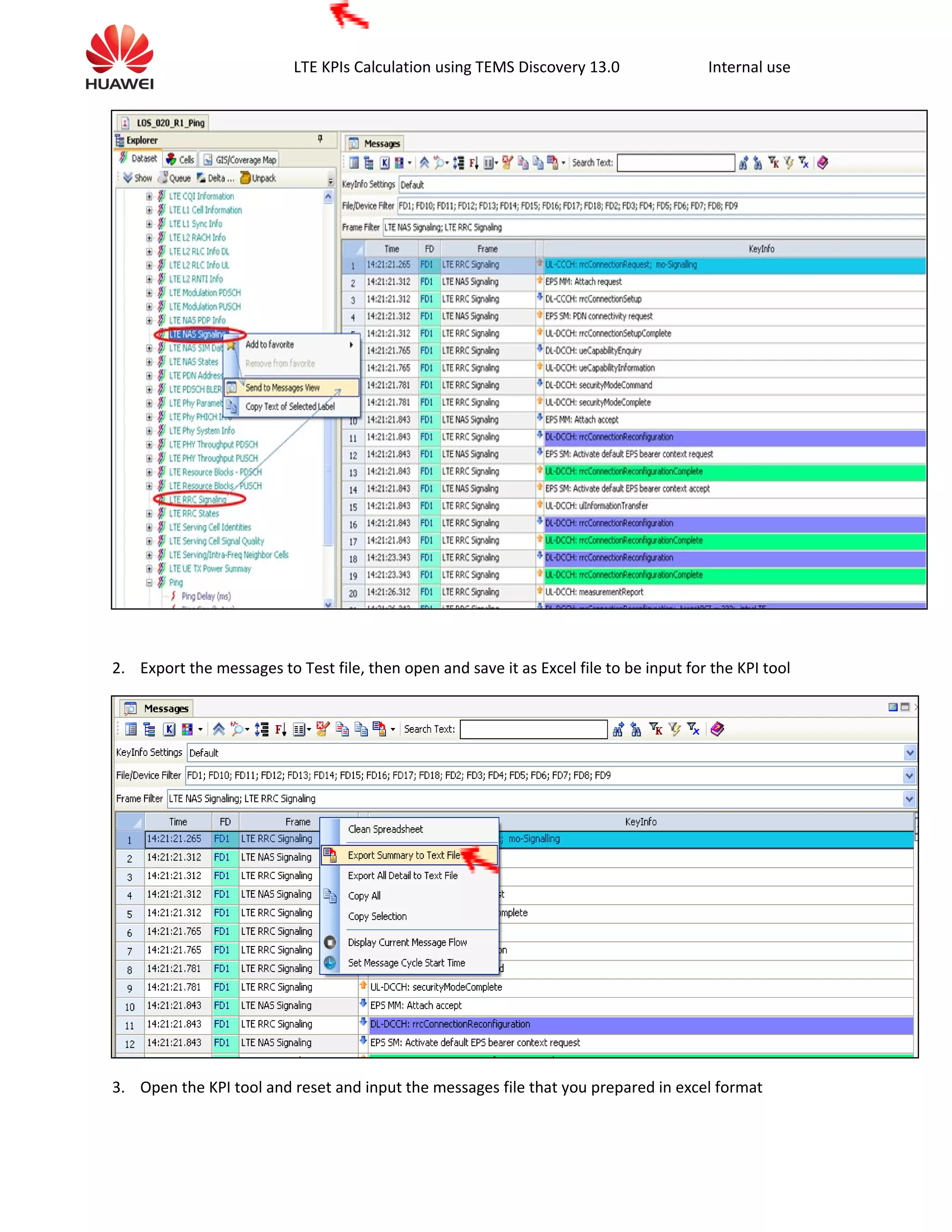
Task: Click the K KeyInfo icon in lower Messages toolbar
Action: coord(169,729)
